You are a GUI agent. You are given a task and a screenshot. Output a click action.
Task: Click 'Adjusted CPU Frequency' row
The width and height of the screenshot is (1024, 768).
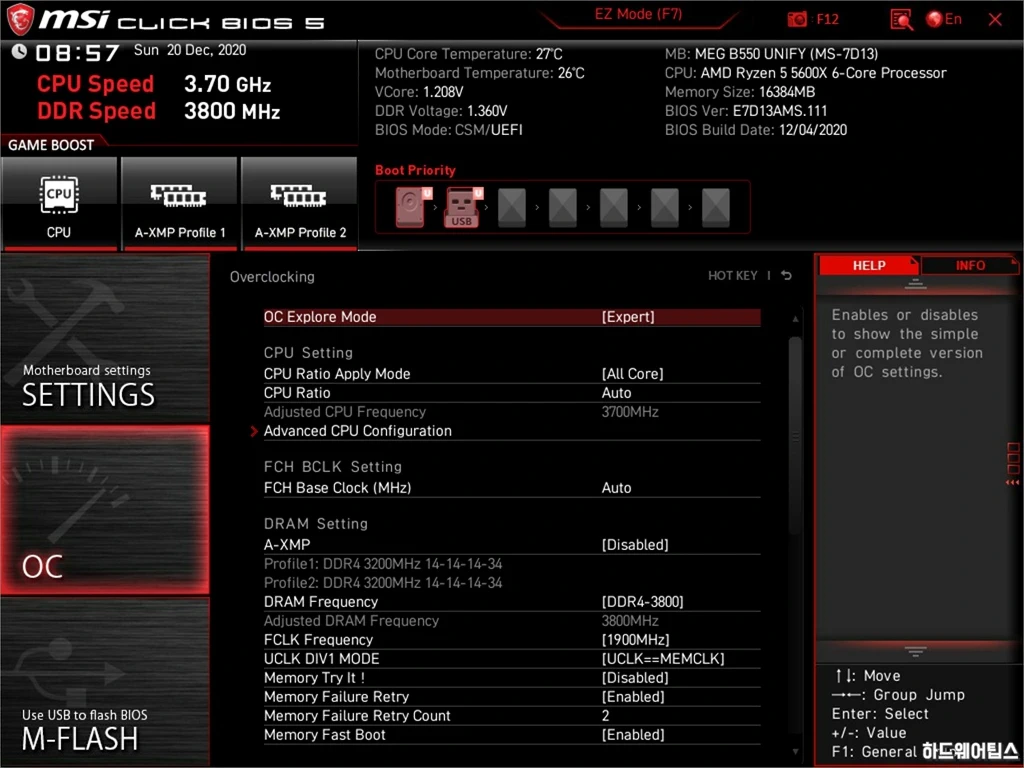coord(512,412)
